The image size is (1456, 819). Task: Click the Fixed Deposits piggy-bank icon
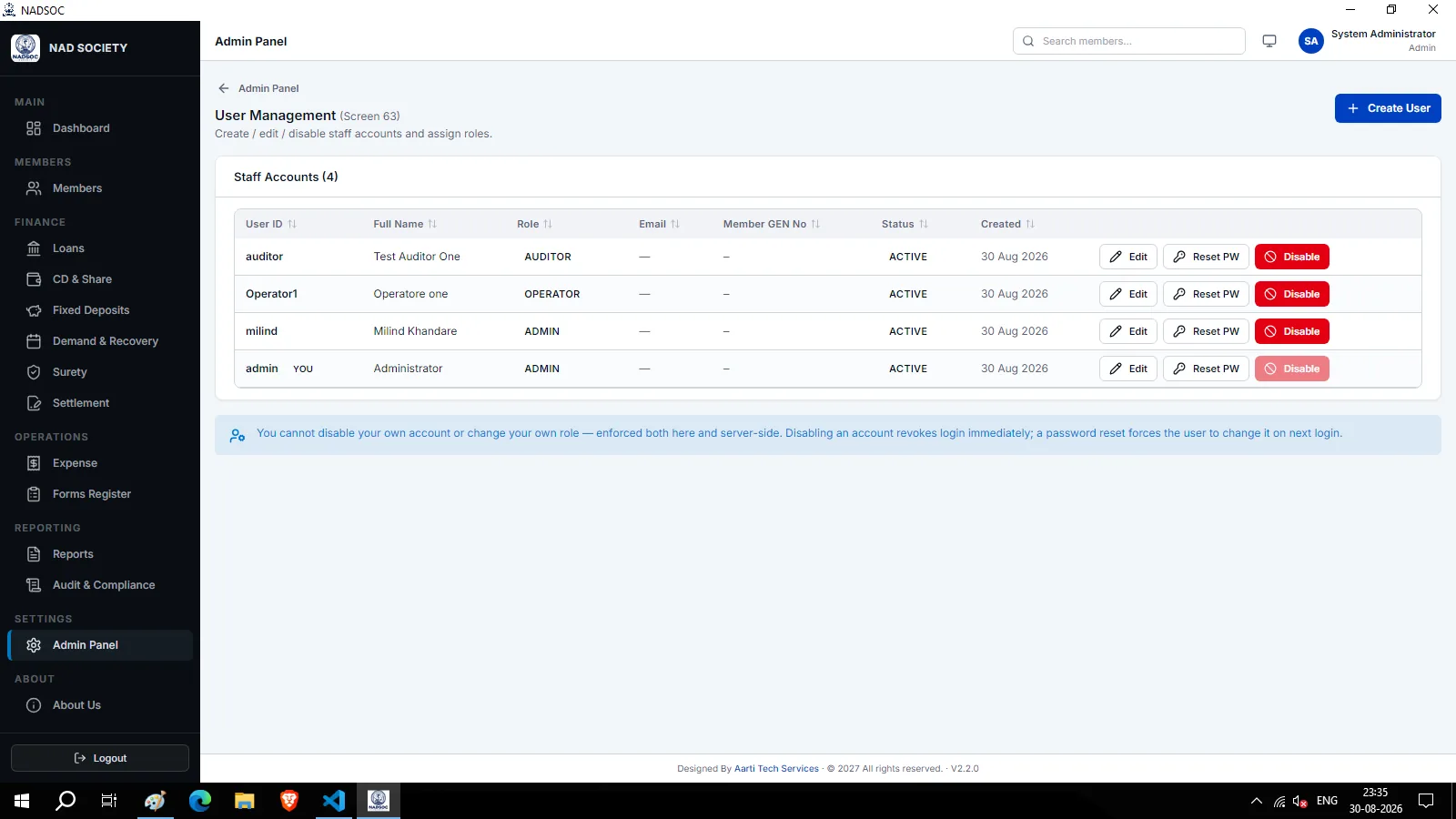click(x=34, y=310)
